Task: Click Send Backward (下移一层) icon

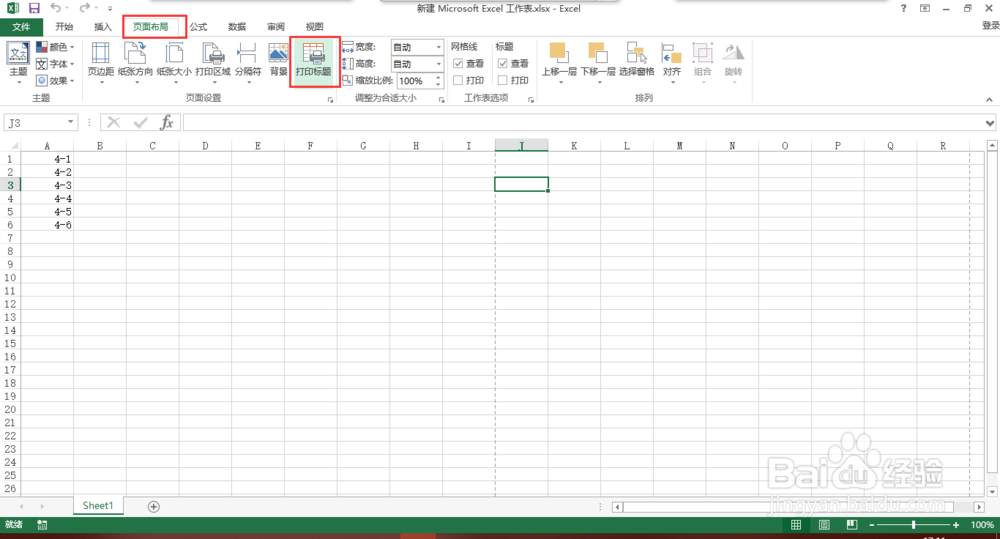Action: coord(598,53)
